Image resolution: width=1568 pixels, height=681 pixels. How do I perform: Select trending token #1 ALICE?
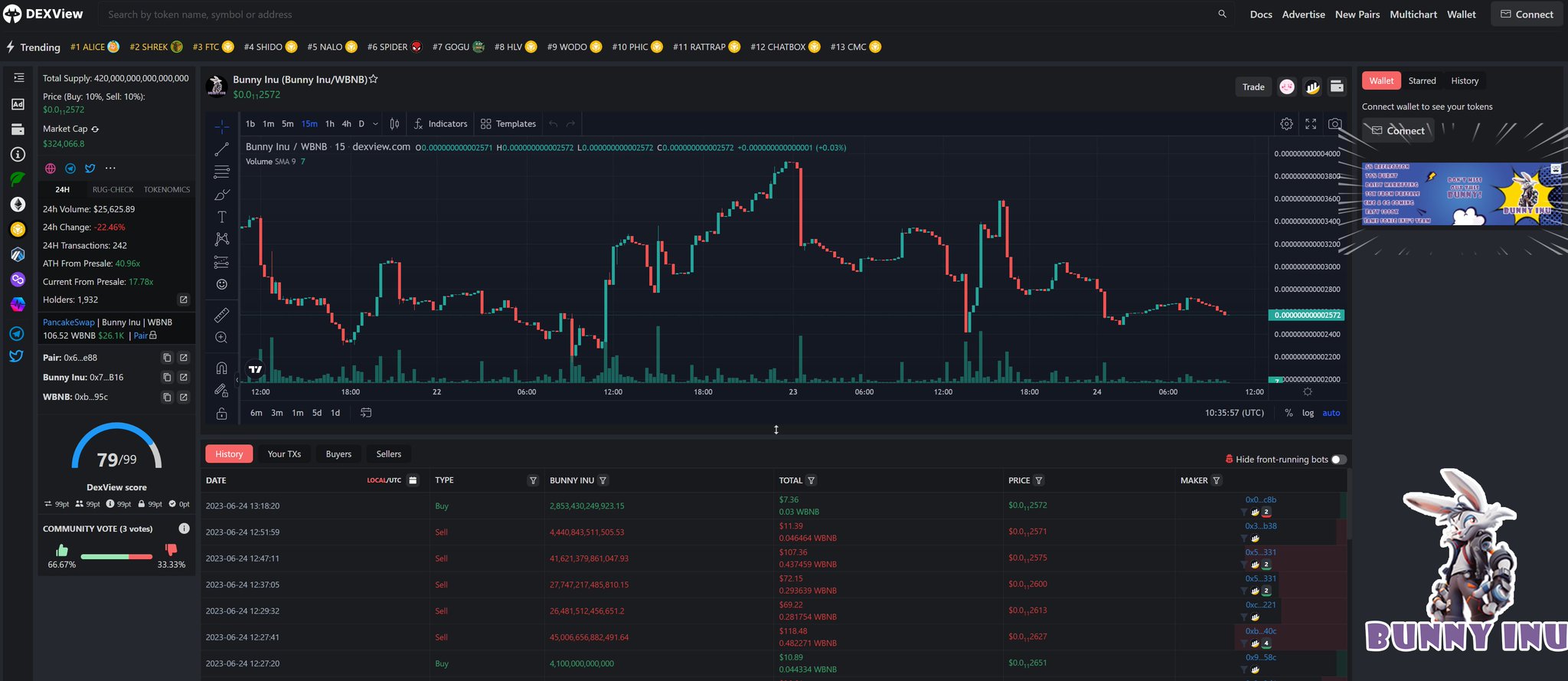(x=94, y=47)
